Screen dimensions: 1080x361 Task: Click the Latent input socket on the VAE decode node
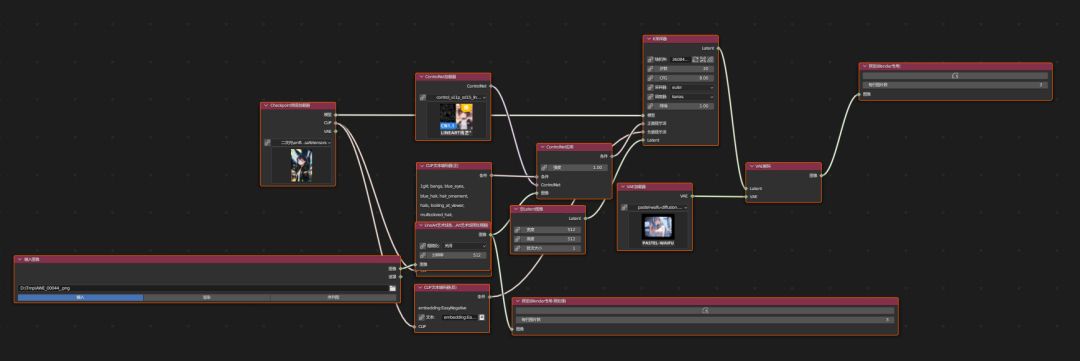pos(746,188)
